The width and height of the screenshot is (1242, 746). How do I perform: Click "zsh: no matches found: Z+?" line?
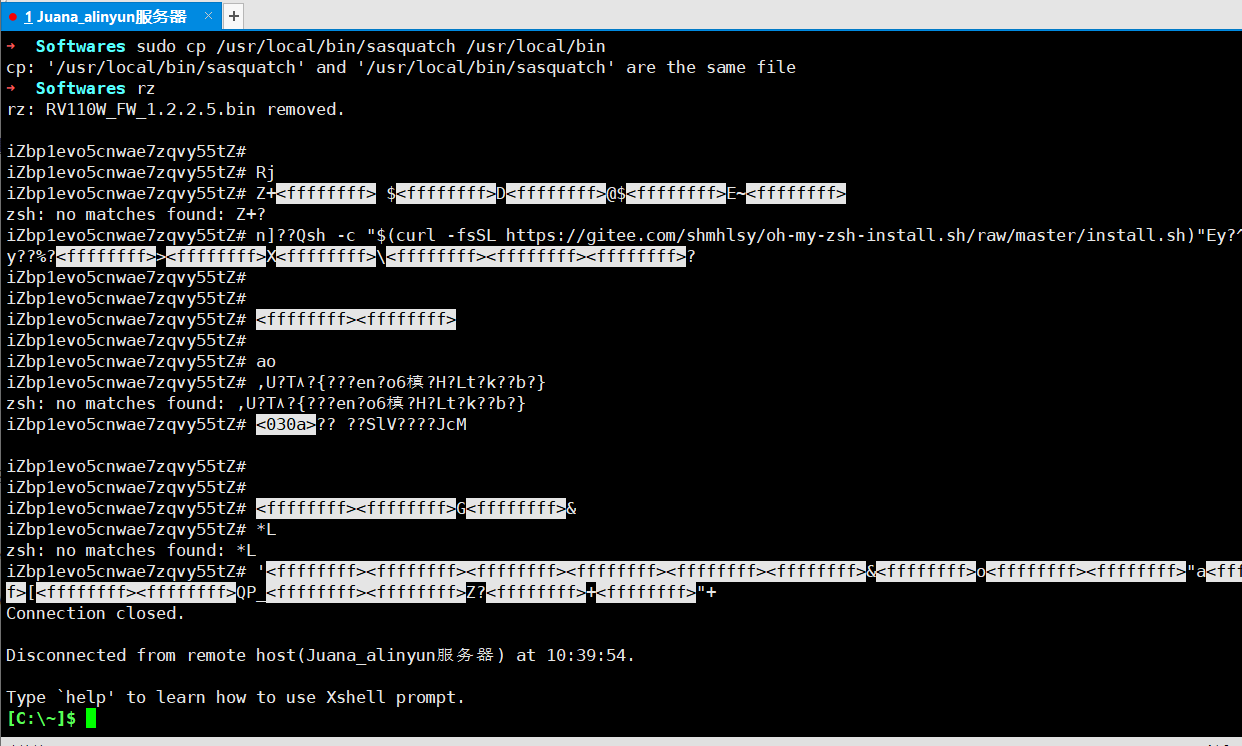point(136,214)
